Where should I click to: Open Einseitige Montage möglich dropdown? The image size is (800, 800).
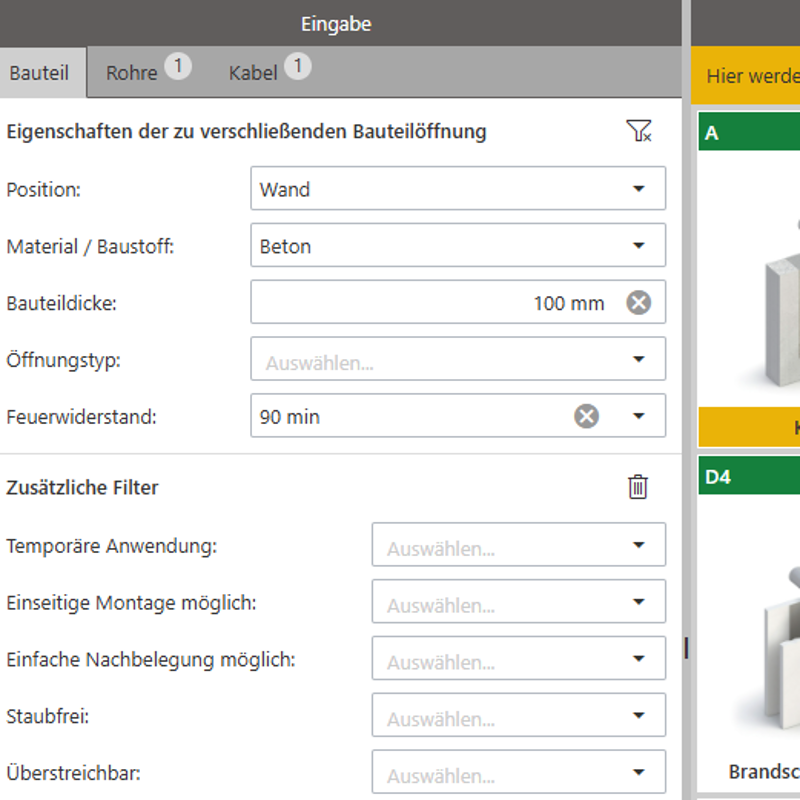coord(517,602)
